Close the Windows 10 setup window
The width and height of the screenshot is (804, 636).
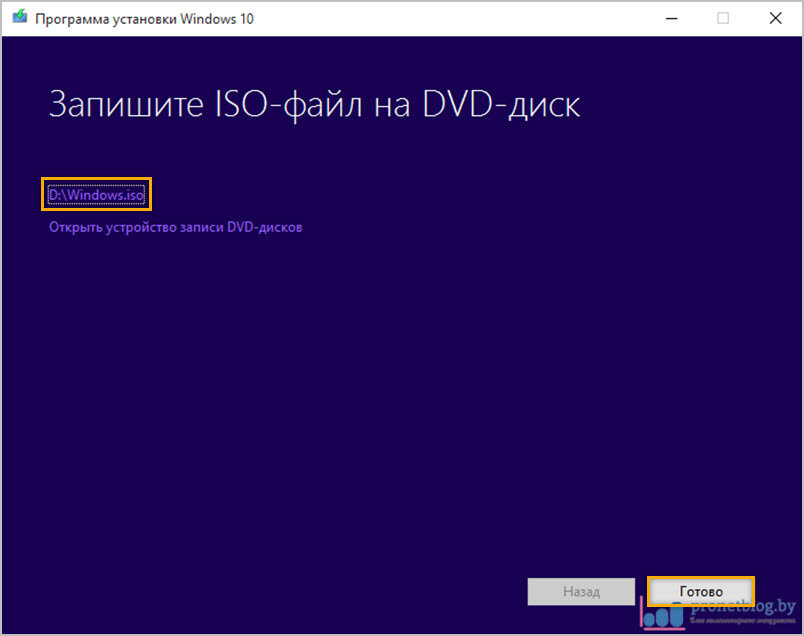pos(775,18)
